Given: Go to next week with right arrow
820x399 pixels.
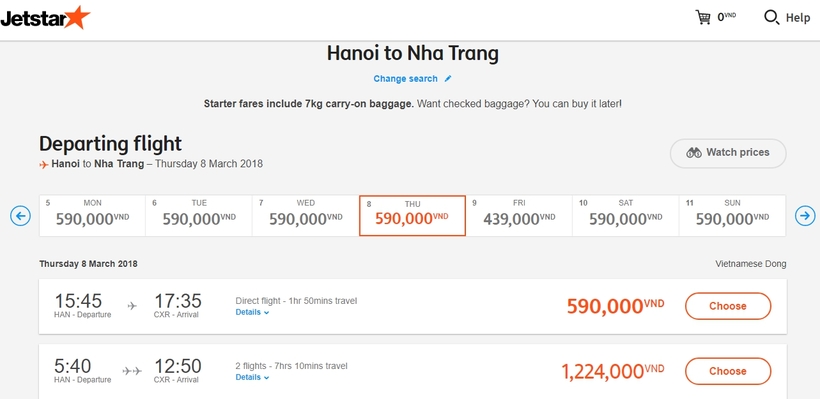Looking at the screenshot, I should click(805, 216).
